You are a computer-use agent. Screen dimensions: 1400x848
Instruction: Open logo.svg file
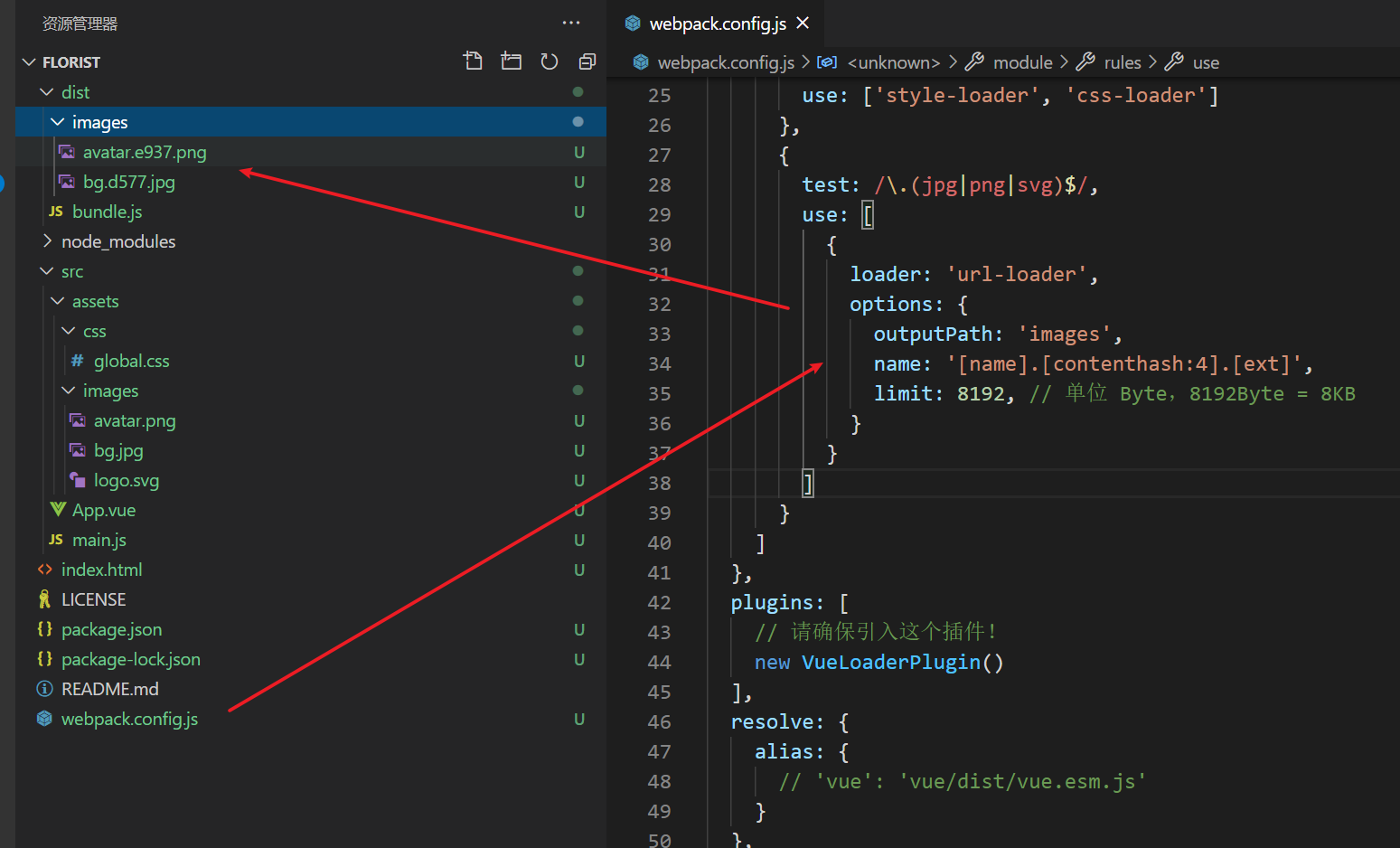coord(127,480)
